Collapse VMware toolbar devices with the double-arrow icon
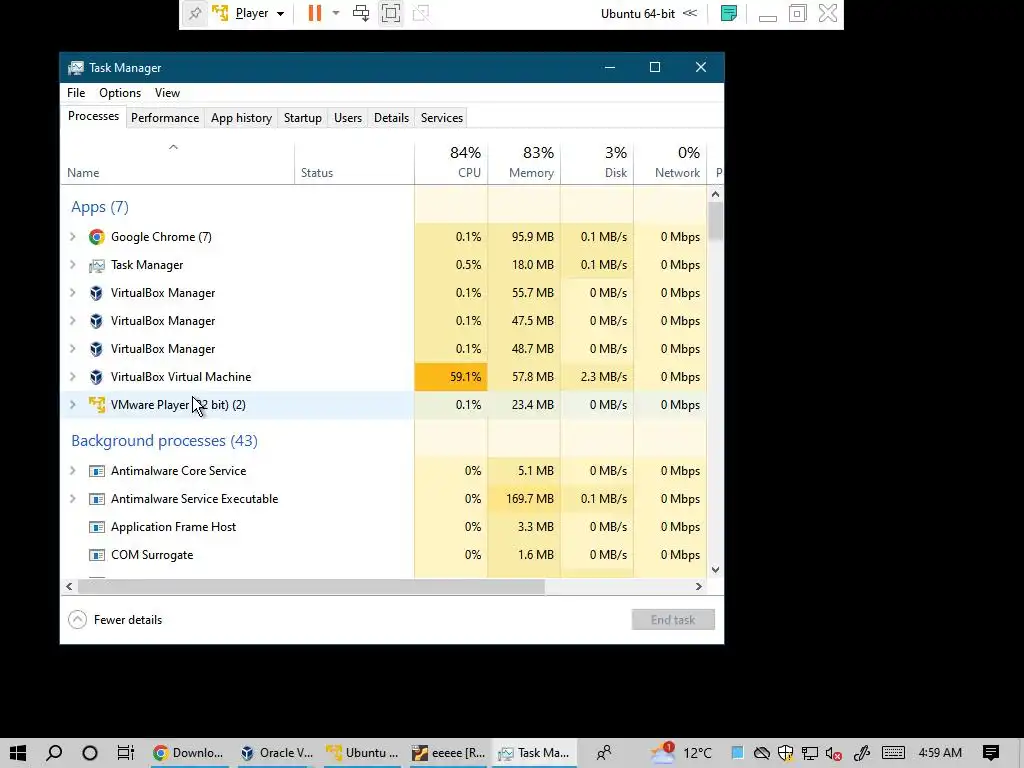The height and width of the screenshot is (768, 1024). pyautogui.click(x=690, y=14)
